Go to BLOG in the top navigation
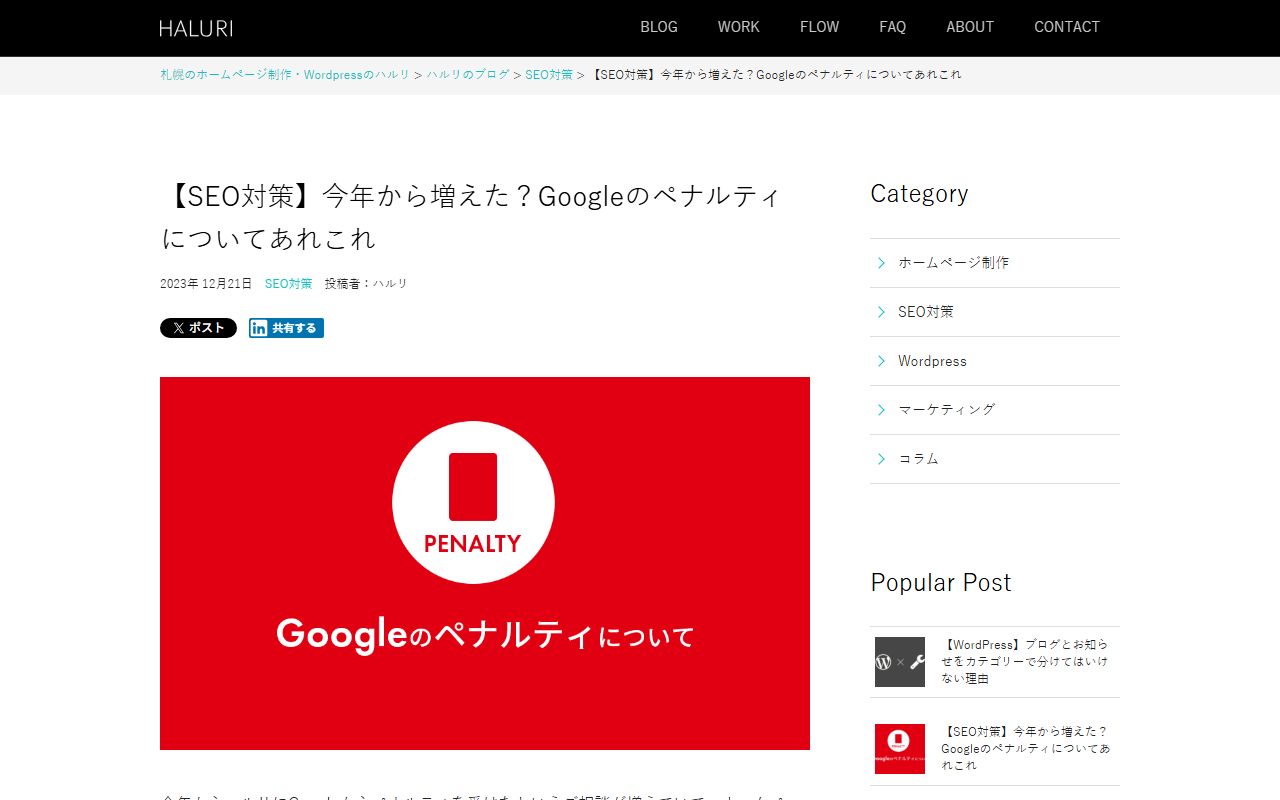 pyautogui.click(x=659, y=27)
